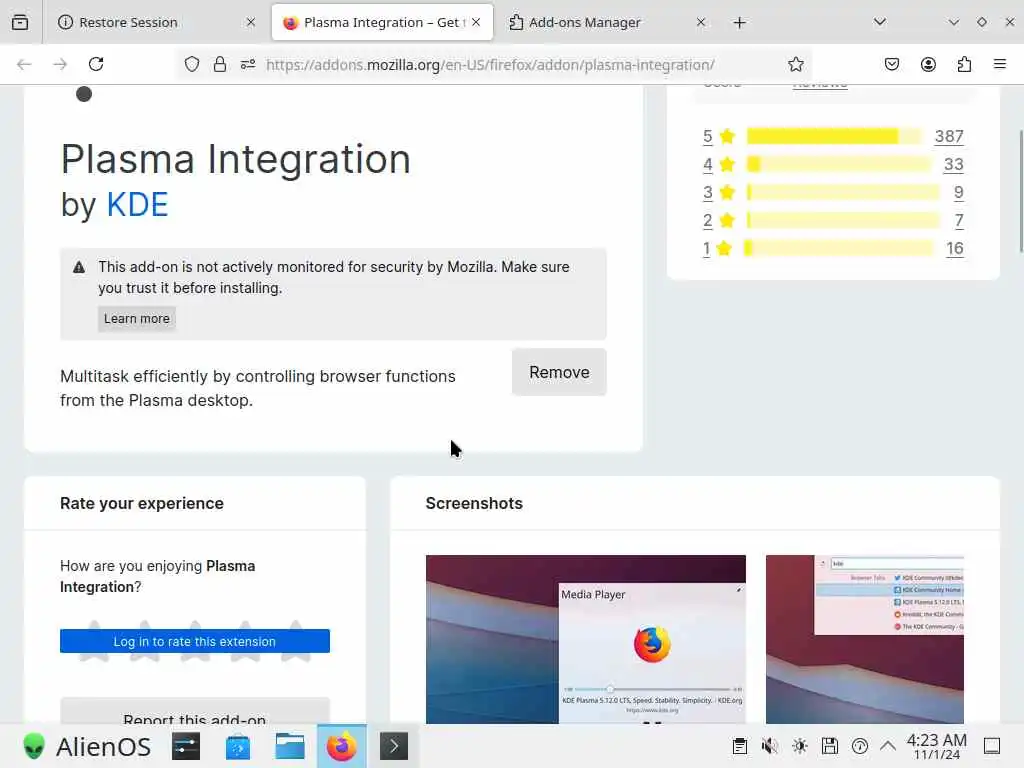Screen dimensions: 1024x768
Task: Remove the Plasma Integration add-on
Action: pyautogui.click(x=559, y=372)
